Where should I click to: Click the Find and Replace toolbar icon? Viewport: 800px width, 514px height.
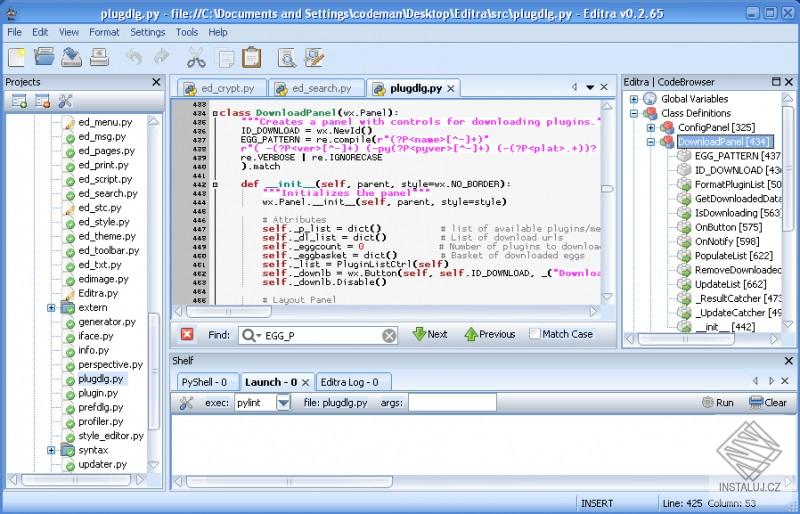[314, 57]
